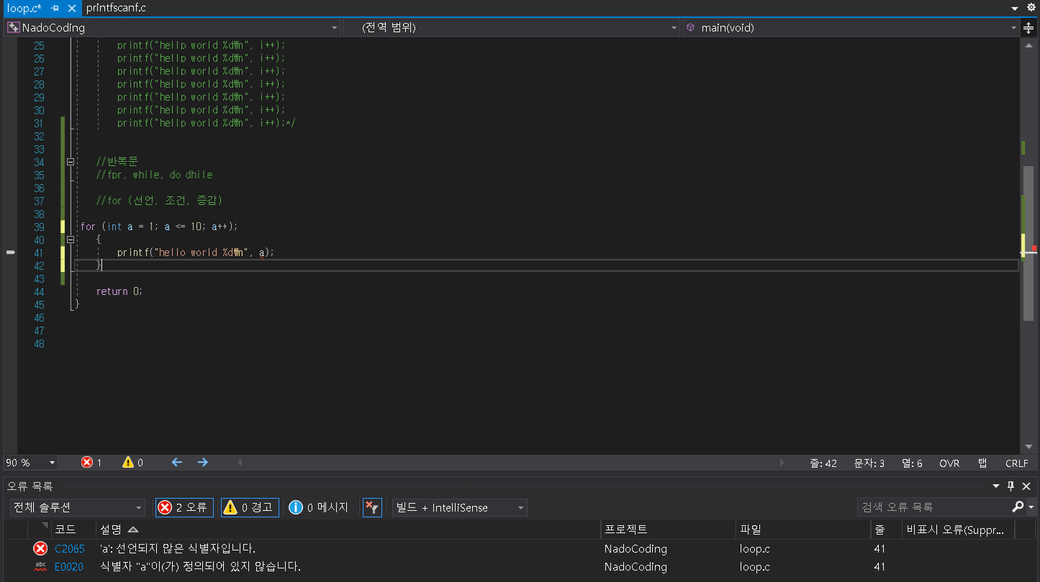Toggle the '2 오류' errors filter

tap(184, 507)
